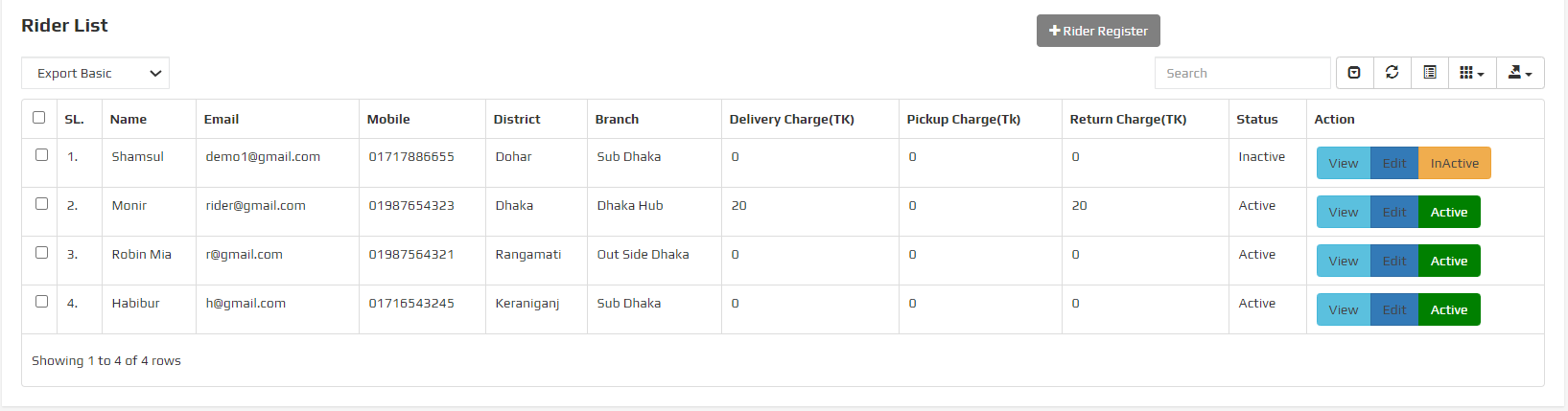Screen dimensions: 1568x411
Task: Expand the Export Basic select box
Action: (95, 73)
